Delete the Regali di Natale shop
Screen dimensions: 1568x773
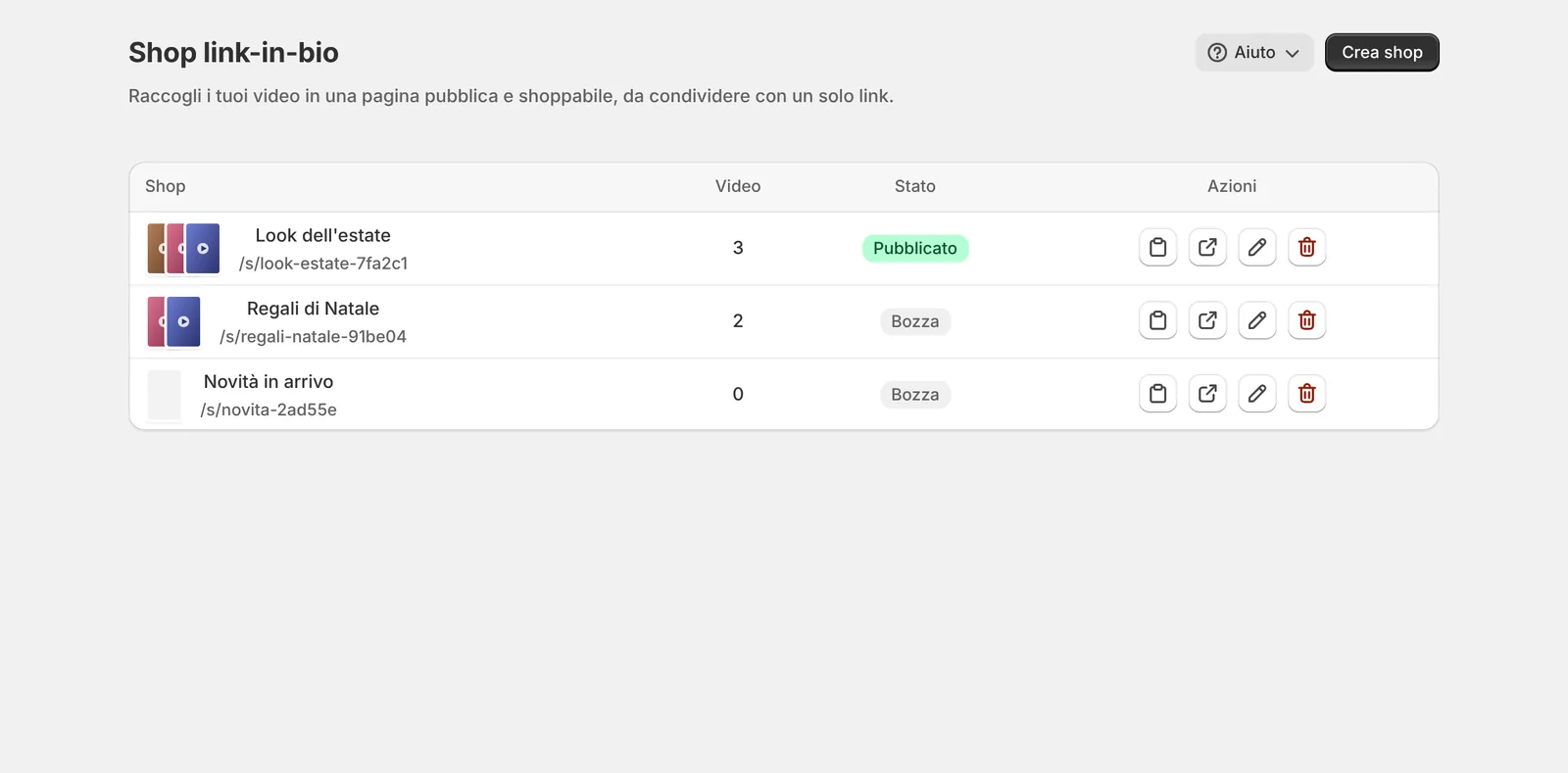[1306, 320]
